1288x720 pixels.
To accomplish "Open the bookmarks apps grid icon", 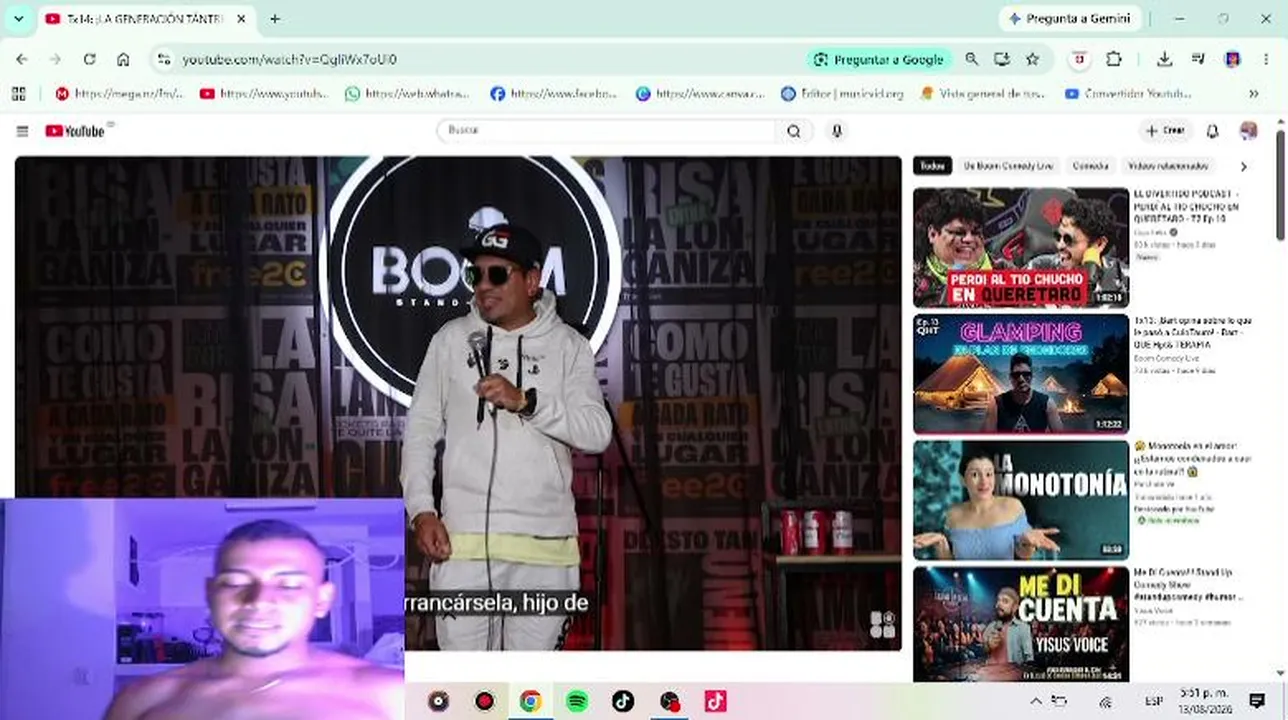I will coord(18,94).
